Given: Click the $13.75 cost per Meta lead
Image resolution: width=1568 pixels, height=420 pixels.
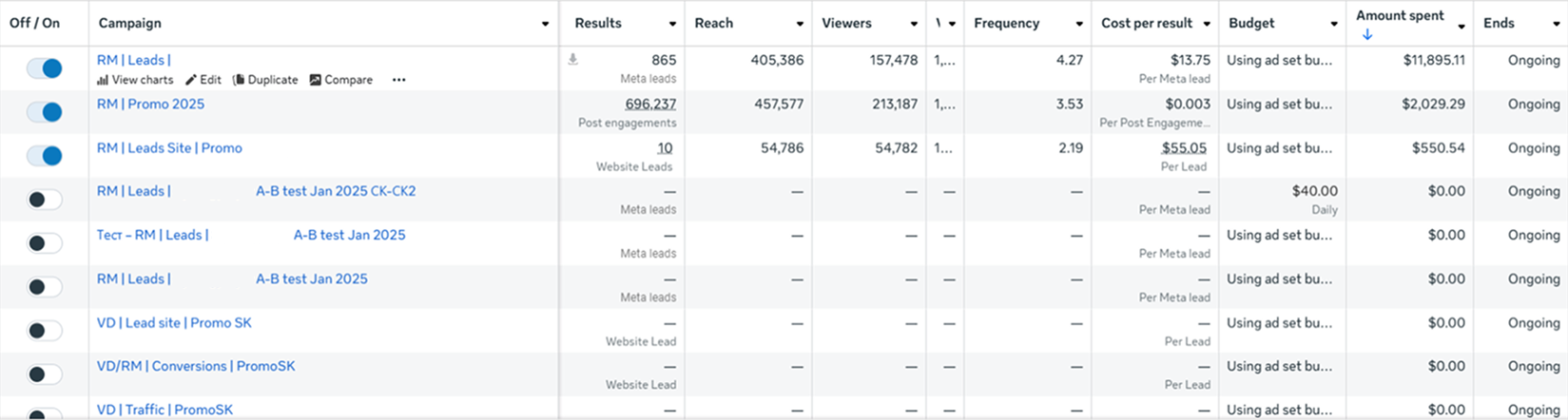Looking at the screenshot, I should [x=1191, y=60].
